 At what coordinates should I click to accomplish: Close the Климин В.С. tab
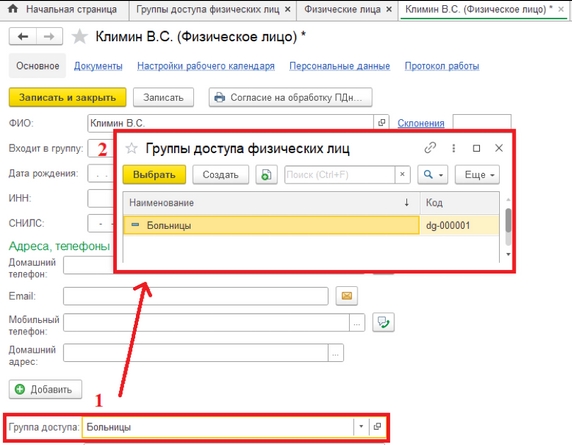pos(561,9)
